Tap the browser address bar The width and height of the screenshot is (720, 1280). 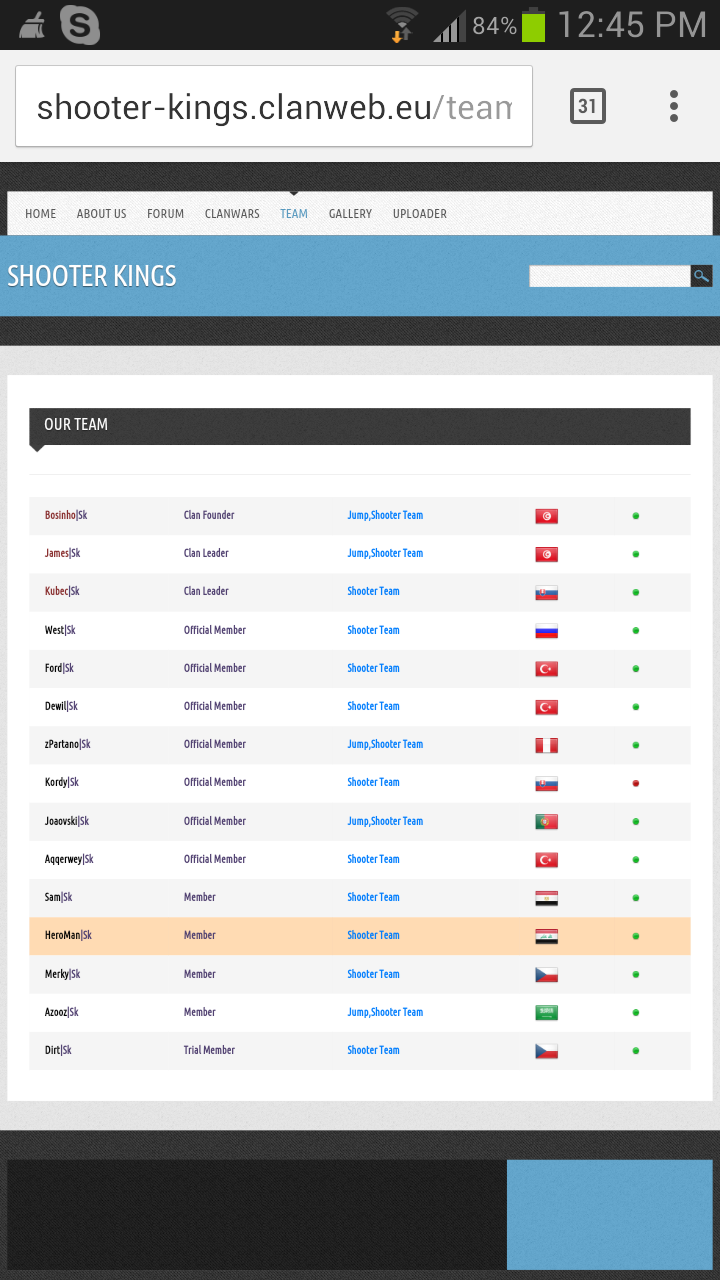[x=274, y=106]
